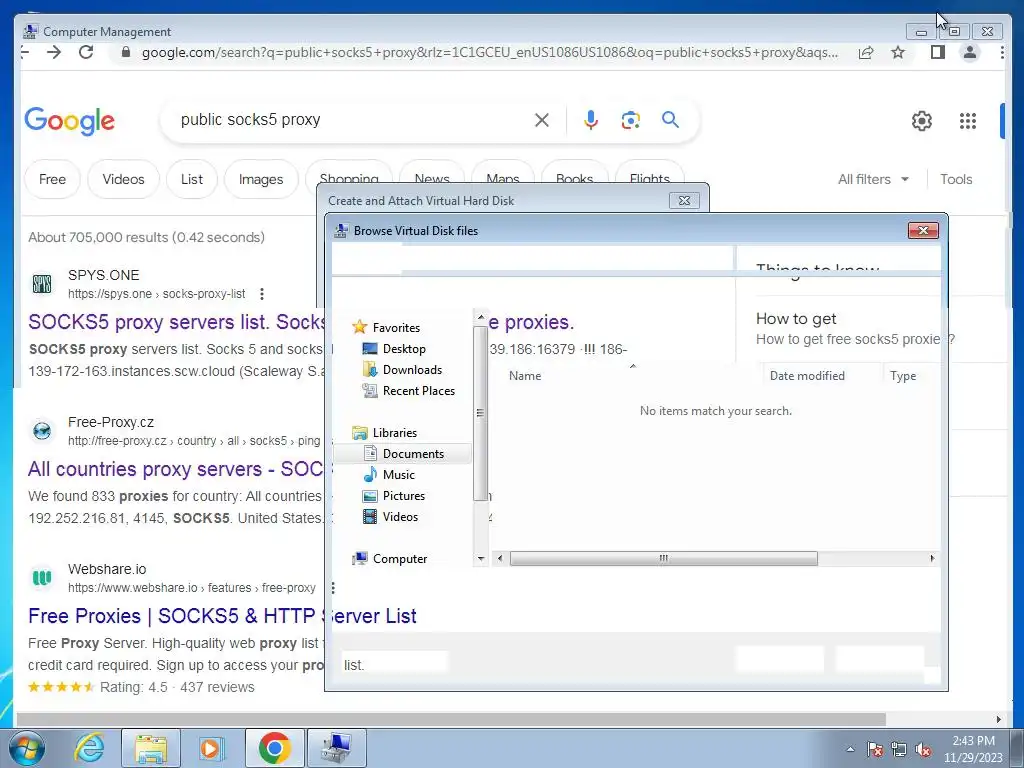Click the file list horizontal scrollbar thumb

pos(663,558)
